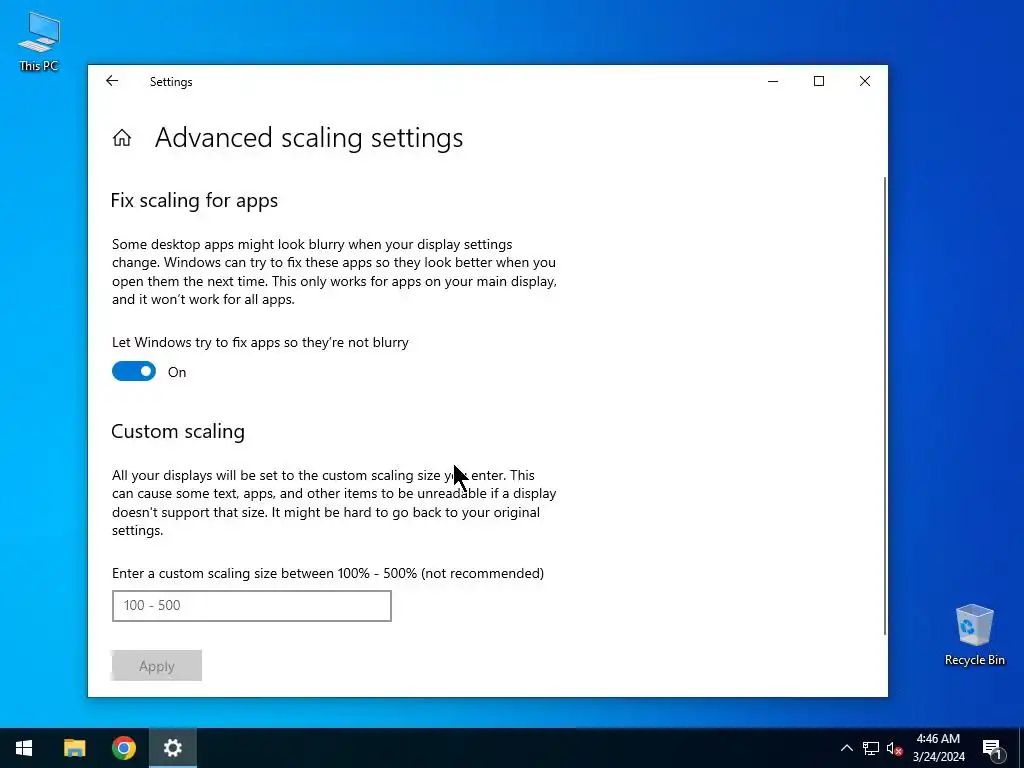1024x768 pixels.
Task: Click the muted volume tray icon
Action: 895,748
